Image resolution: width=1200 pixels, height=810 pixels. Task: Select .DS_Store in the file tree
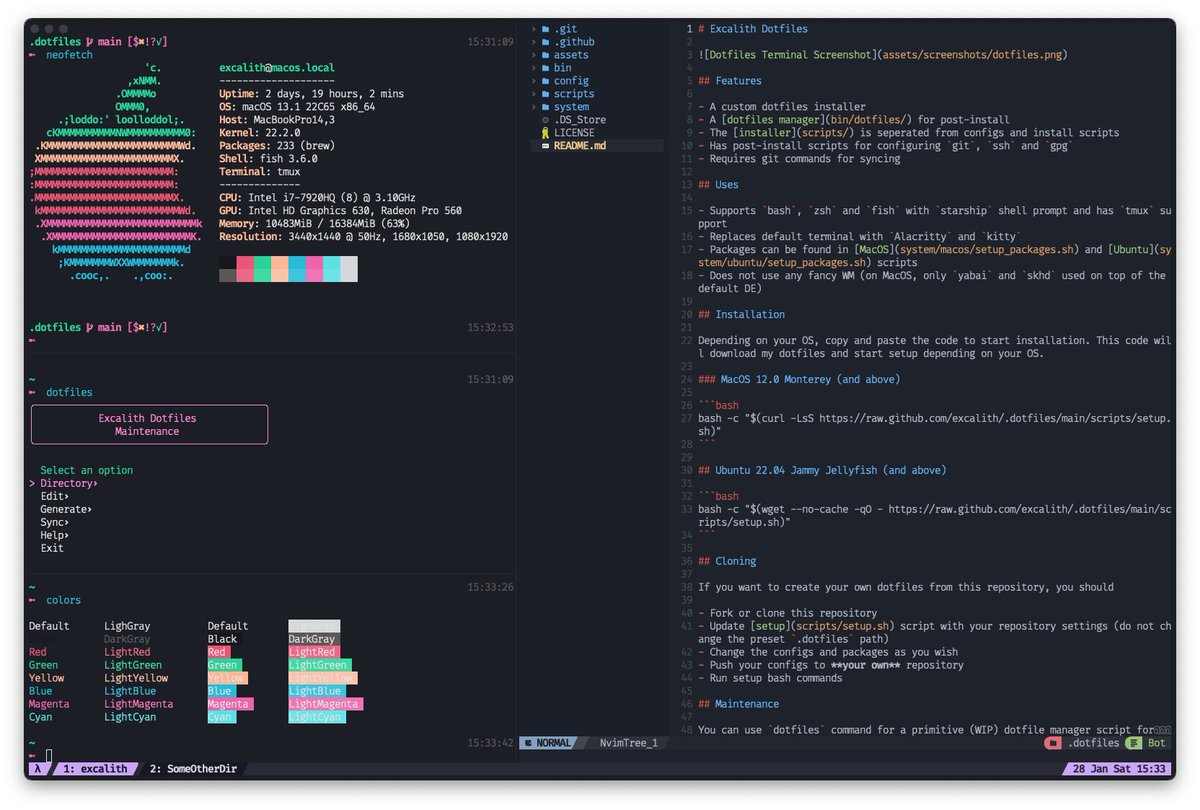580,120
